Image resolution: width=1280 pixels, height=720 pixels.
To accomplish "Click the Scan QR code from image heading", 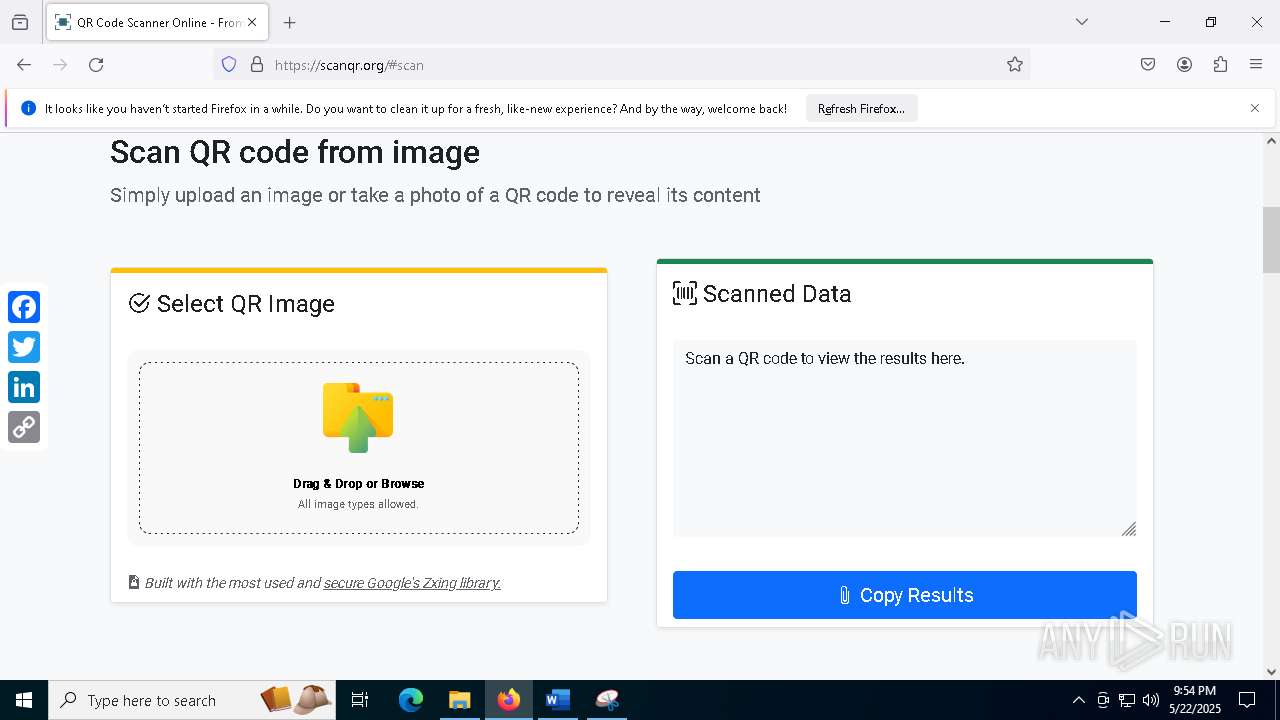I will 295,152.
